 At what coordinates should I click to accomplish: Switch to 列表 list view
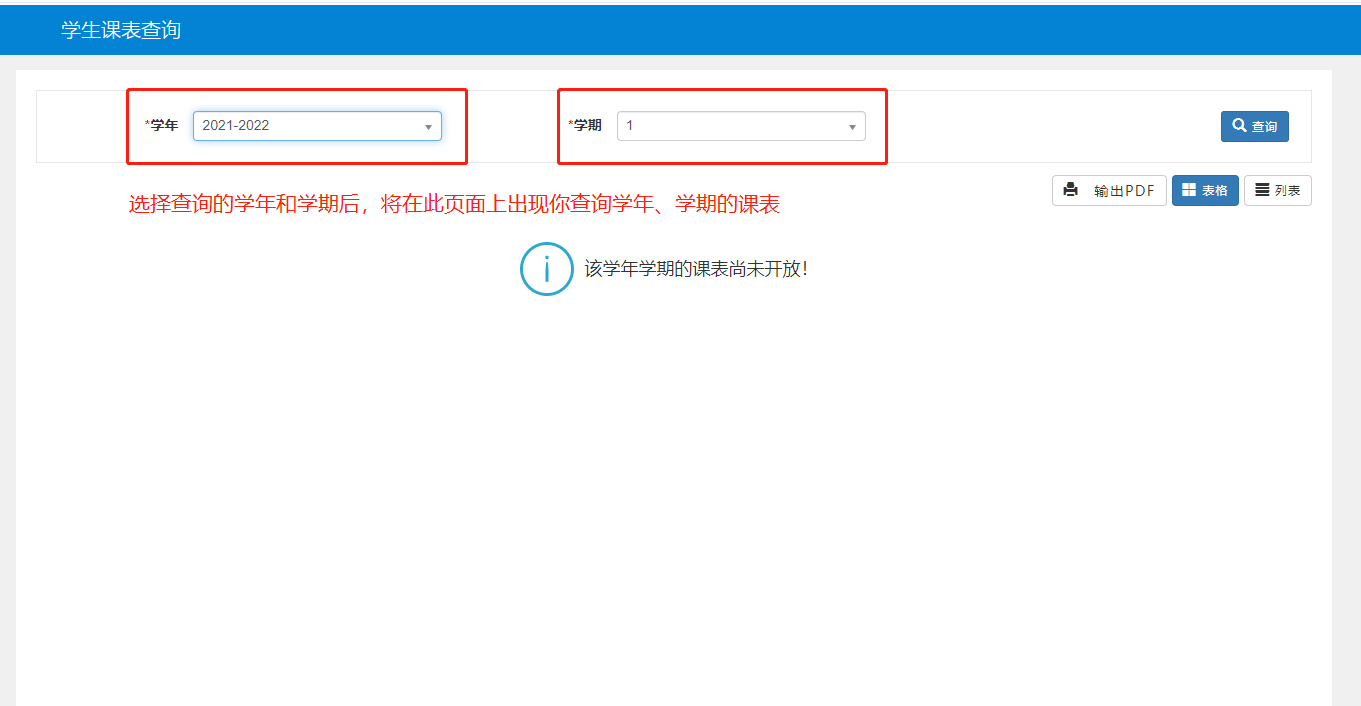pyautogui.click(x=1277, y=191)
